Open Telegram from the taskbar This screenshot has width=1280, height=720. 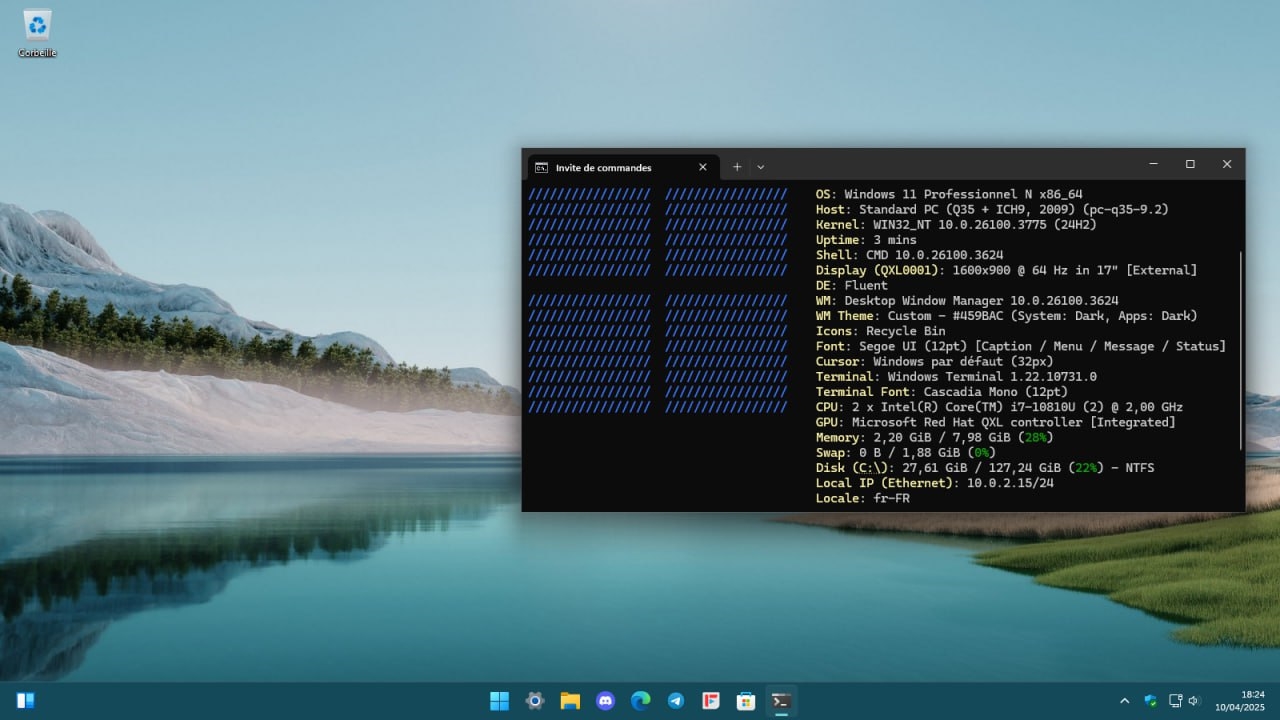(676, 701)
